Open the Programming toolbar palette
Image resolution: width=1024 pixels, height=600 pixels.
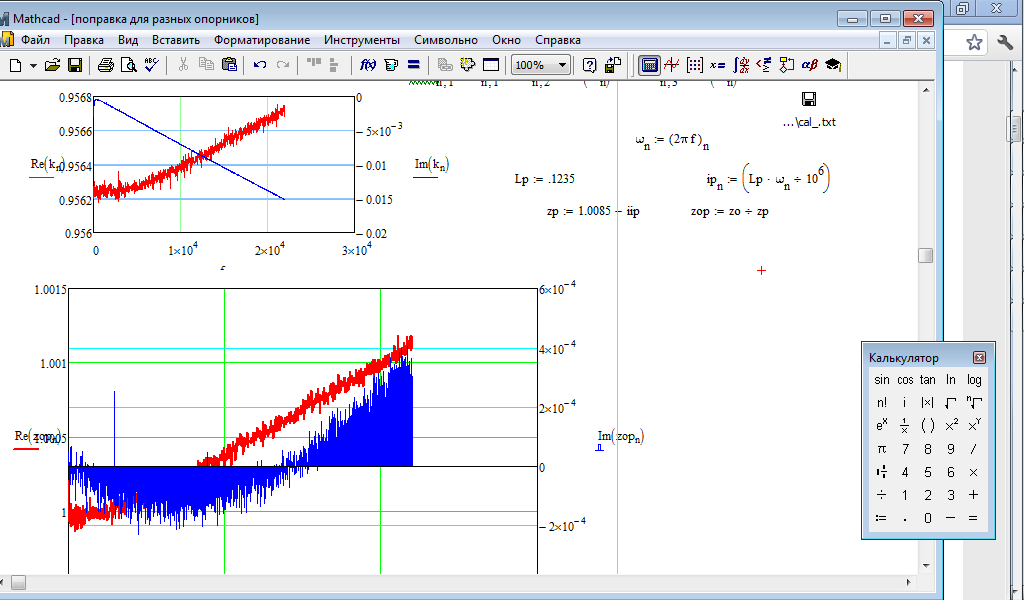786,65
